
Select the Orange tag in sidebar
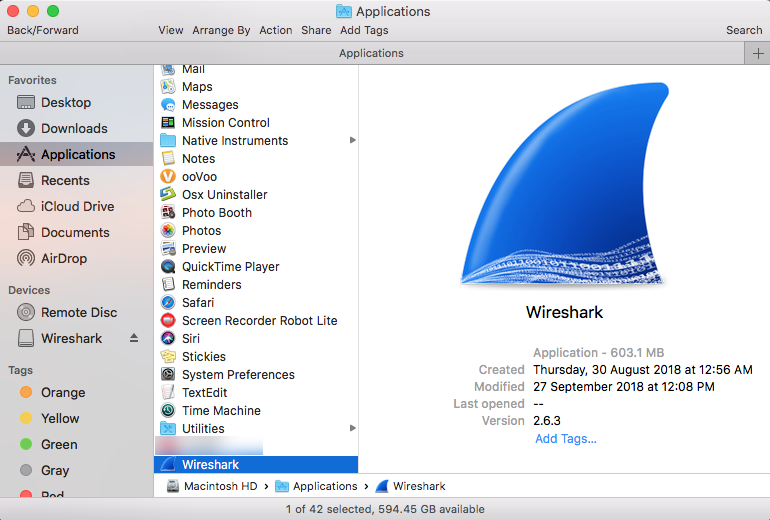pyautogui.click(x=62, y=393)
